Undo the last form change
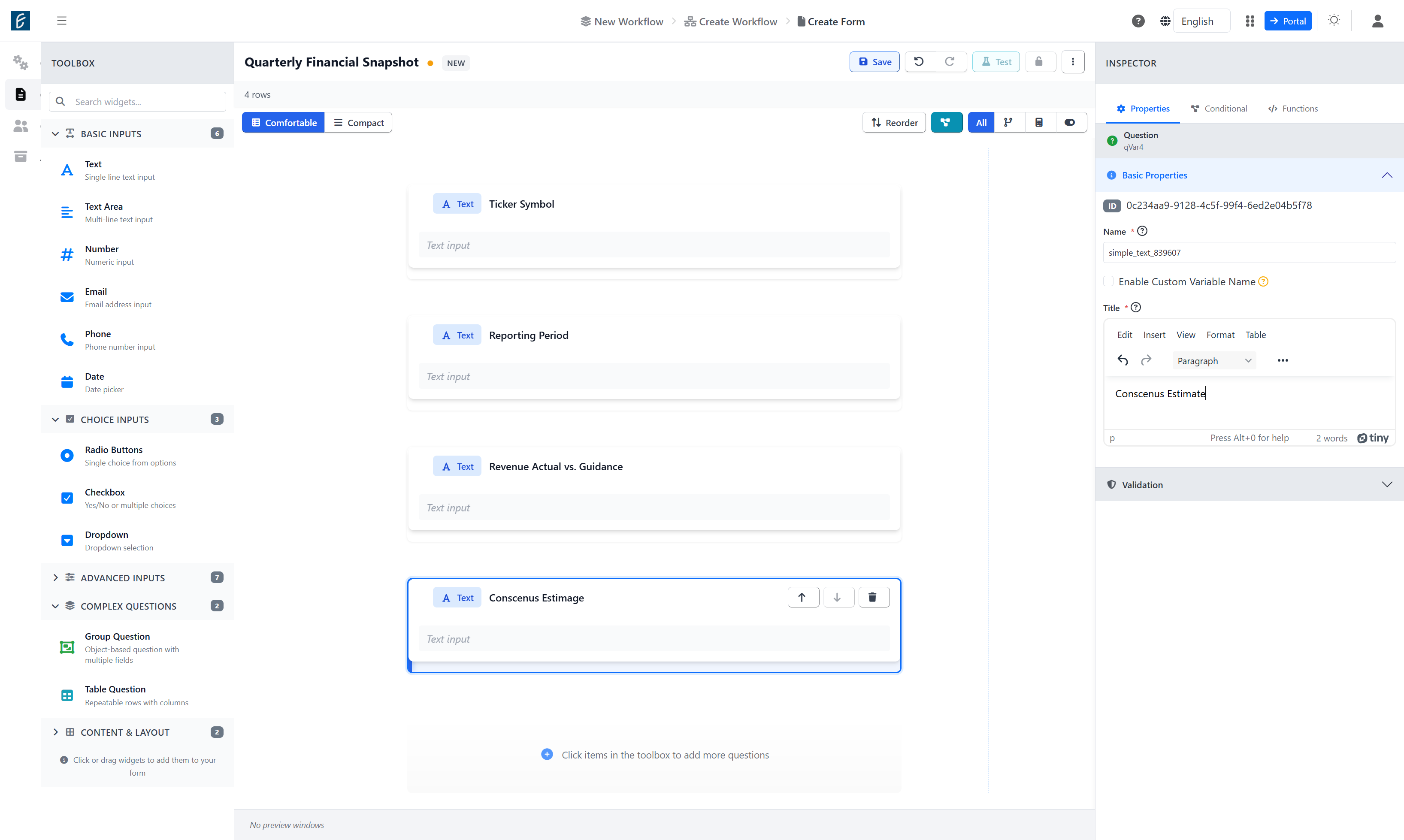Image resolution: width=1404 pixels, height=840 pixels. 920,62
